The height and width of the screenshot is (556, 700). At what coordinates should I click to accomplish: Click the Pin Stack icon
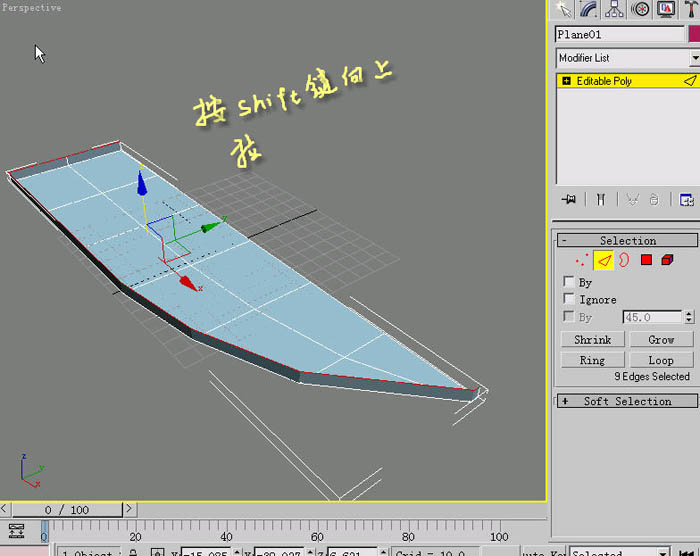pos(568,199)
